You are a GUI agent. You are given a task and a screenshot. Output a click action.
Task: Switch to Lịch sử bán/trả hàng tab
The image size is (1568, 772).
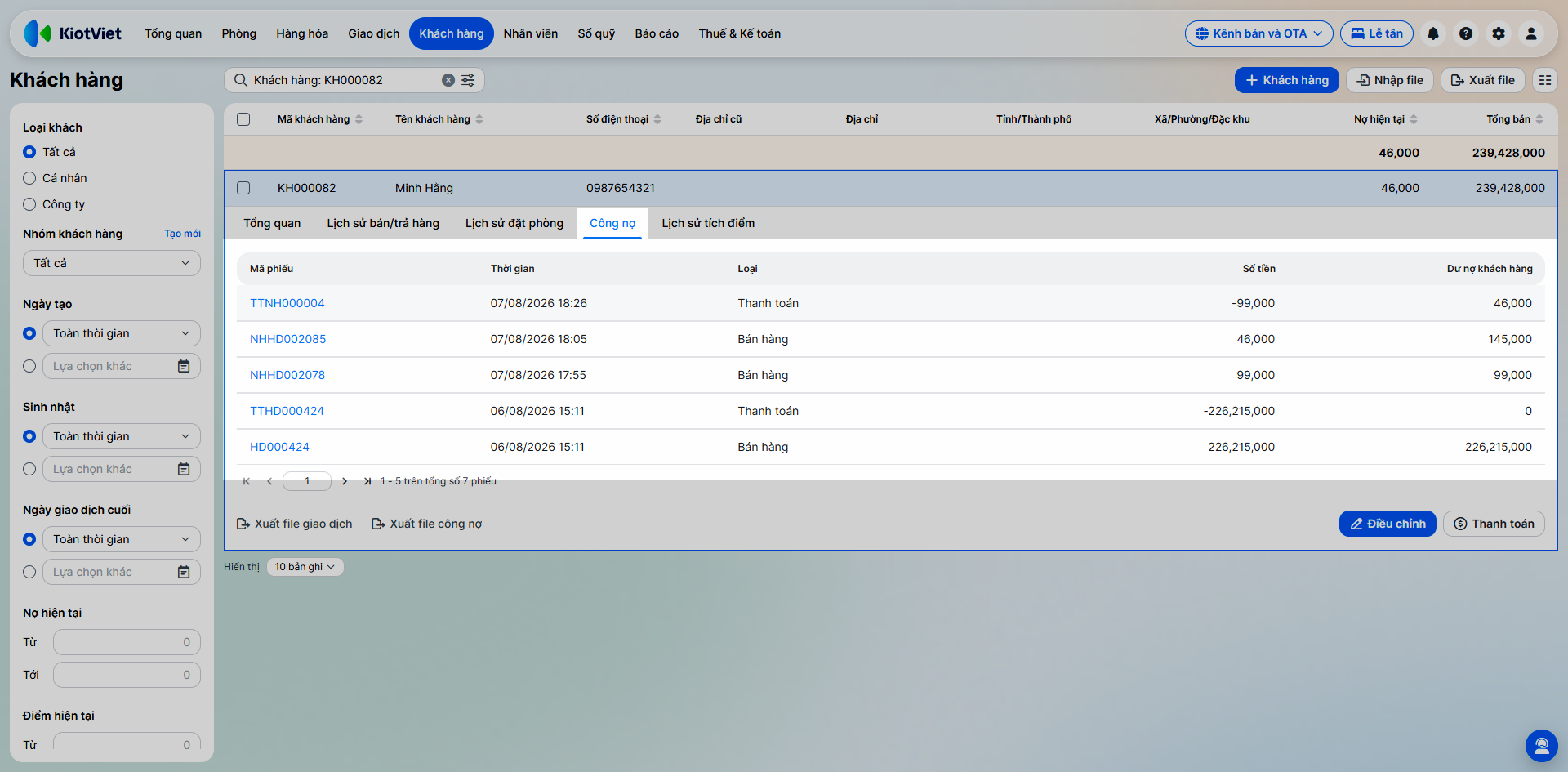point(383,223)
